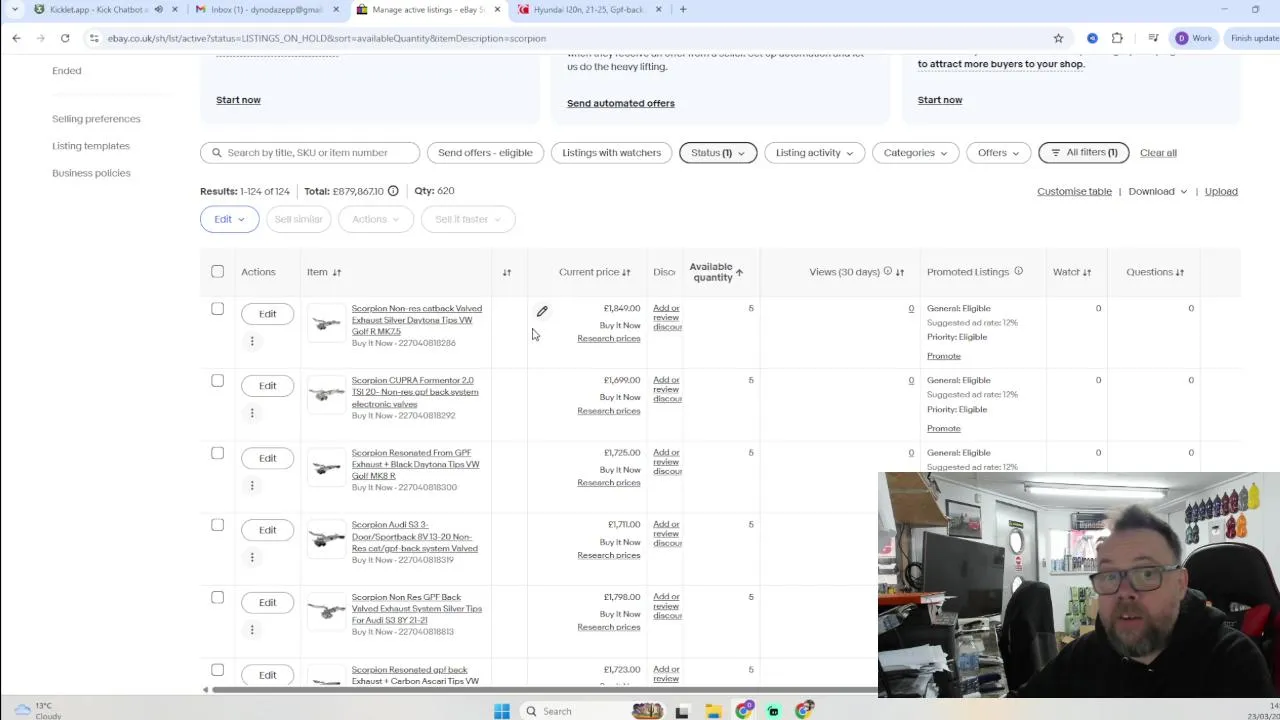Click the listing search field

pos(310,153)
